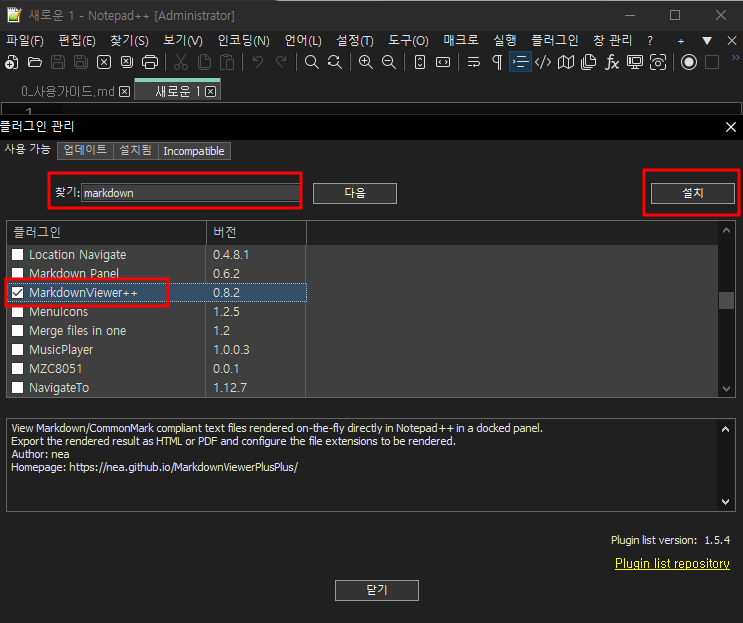Check the NavigateTo plugin checkbox

coord(18,388)
